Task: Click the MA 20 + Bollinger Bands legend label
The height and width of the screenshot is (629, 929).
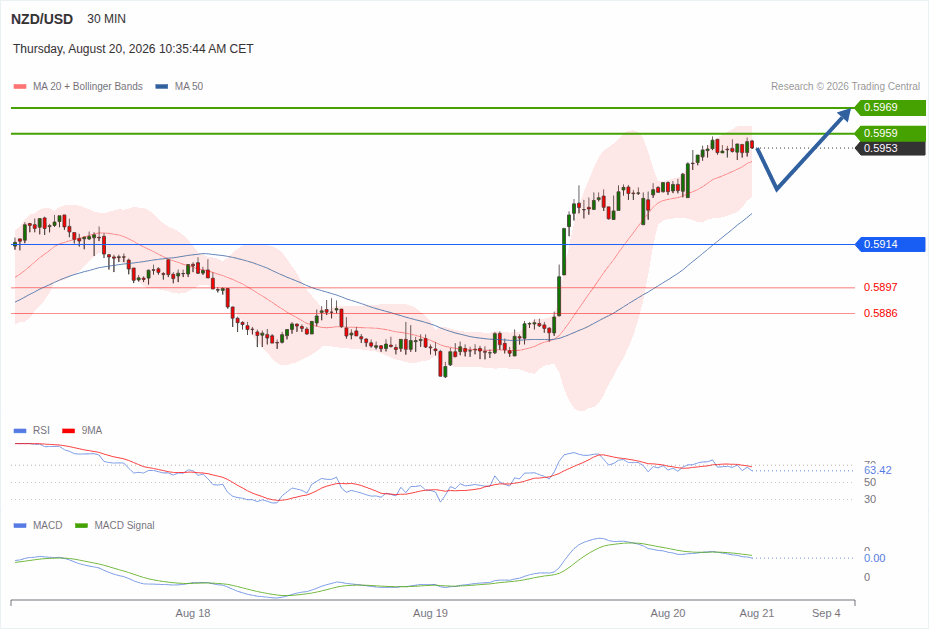Action: pos(88,86)
